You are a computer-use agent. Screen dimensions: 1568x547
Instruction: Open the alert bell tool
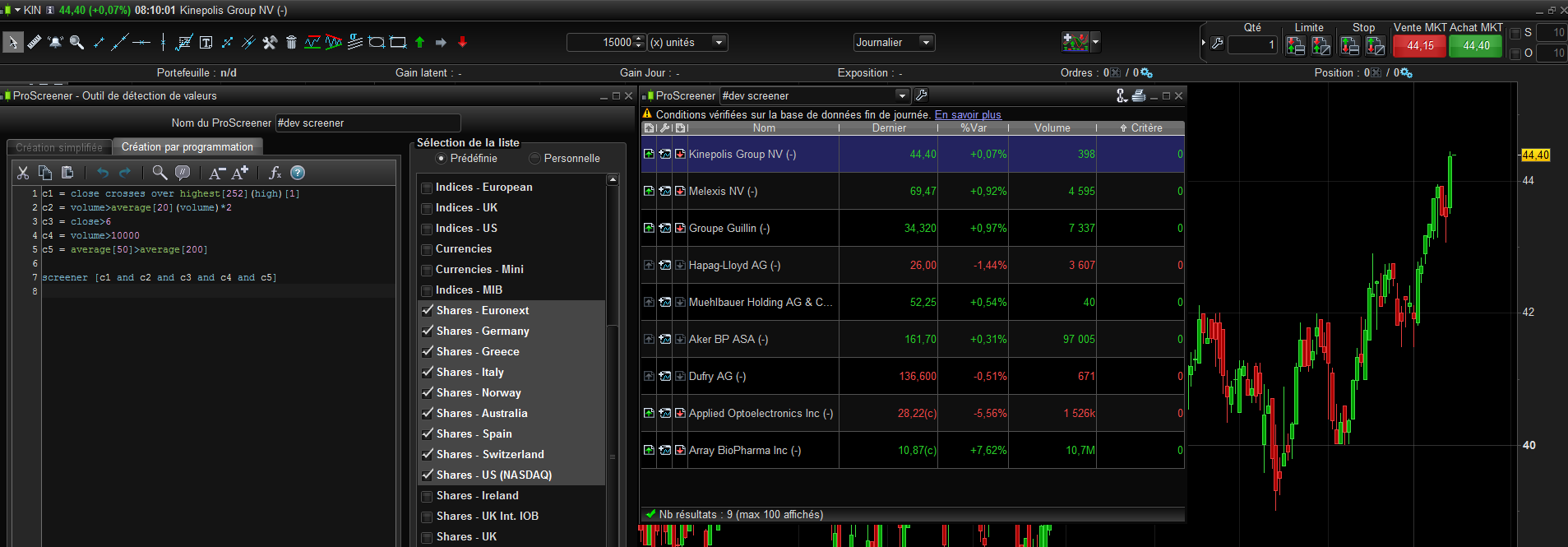click(x=55, y=42)
